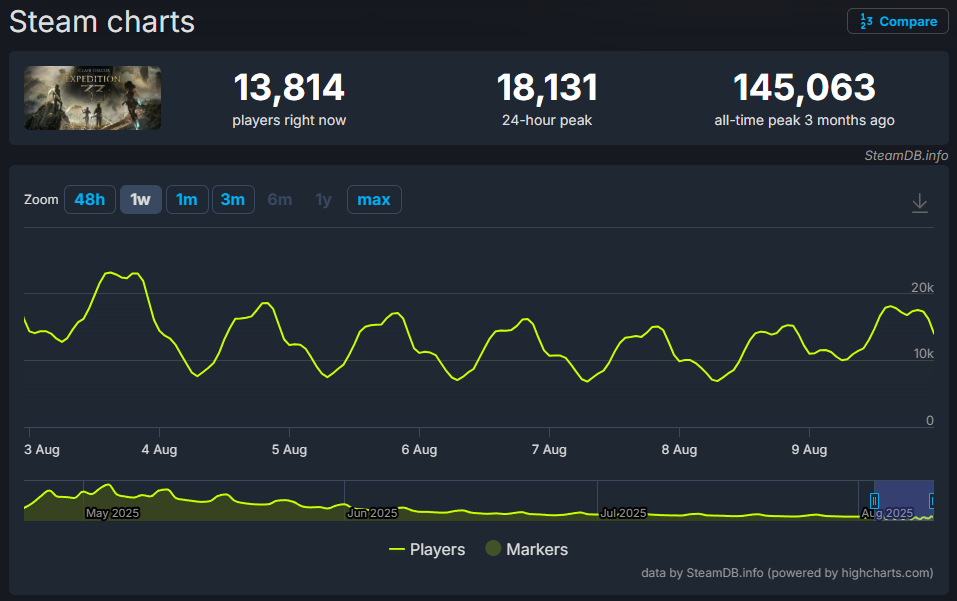The image size is (957, 601).
Task: Toggle the Players series in legend
Action: (x=427, y=549)
